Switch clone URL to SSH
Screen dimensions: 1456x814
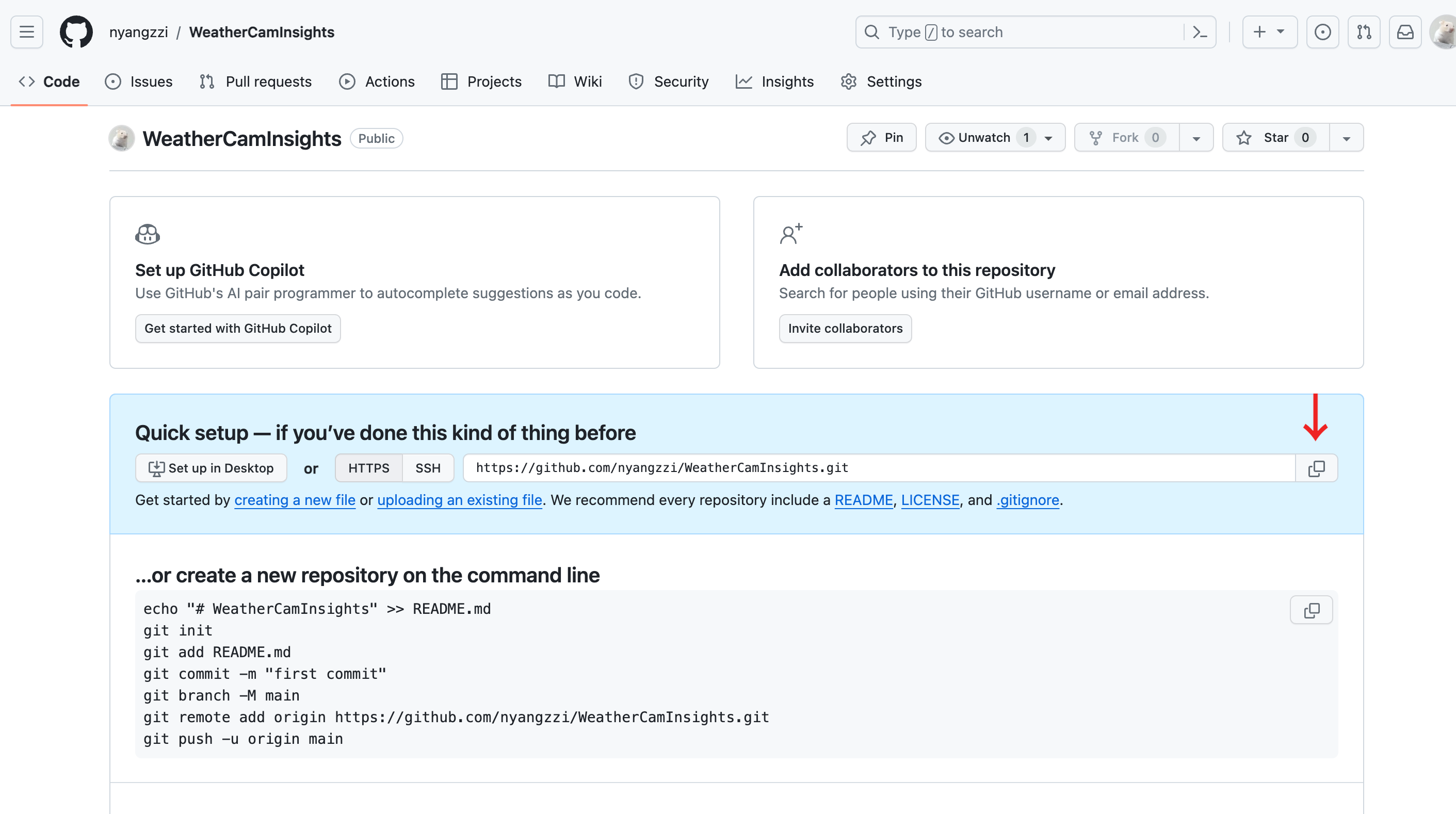click(428, 468)
